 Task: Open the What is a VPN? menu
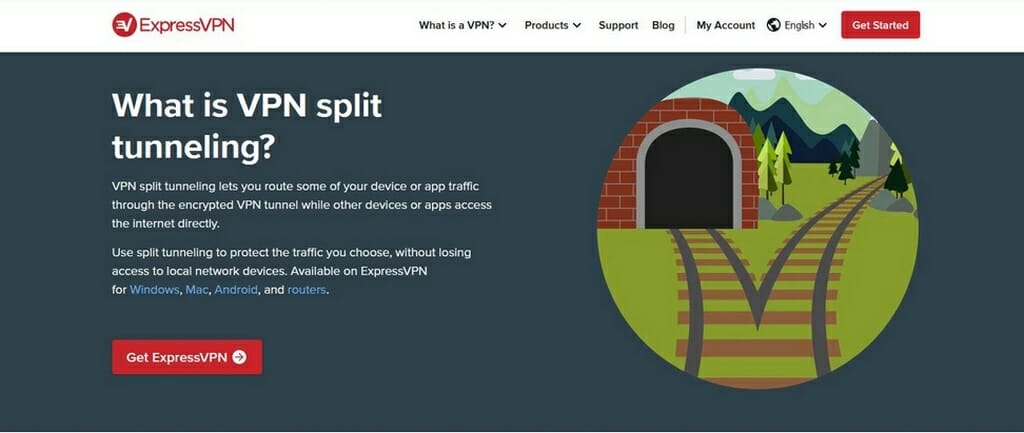(x=463, y=25)
